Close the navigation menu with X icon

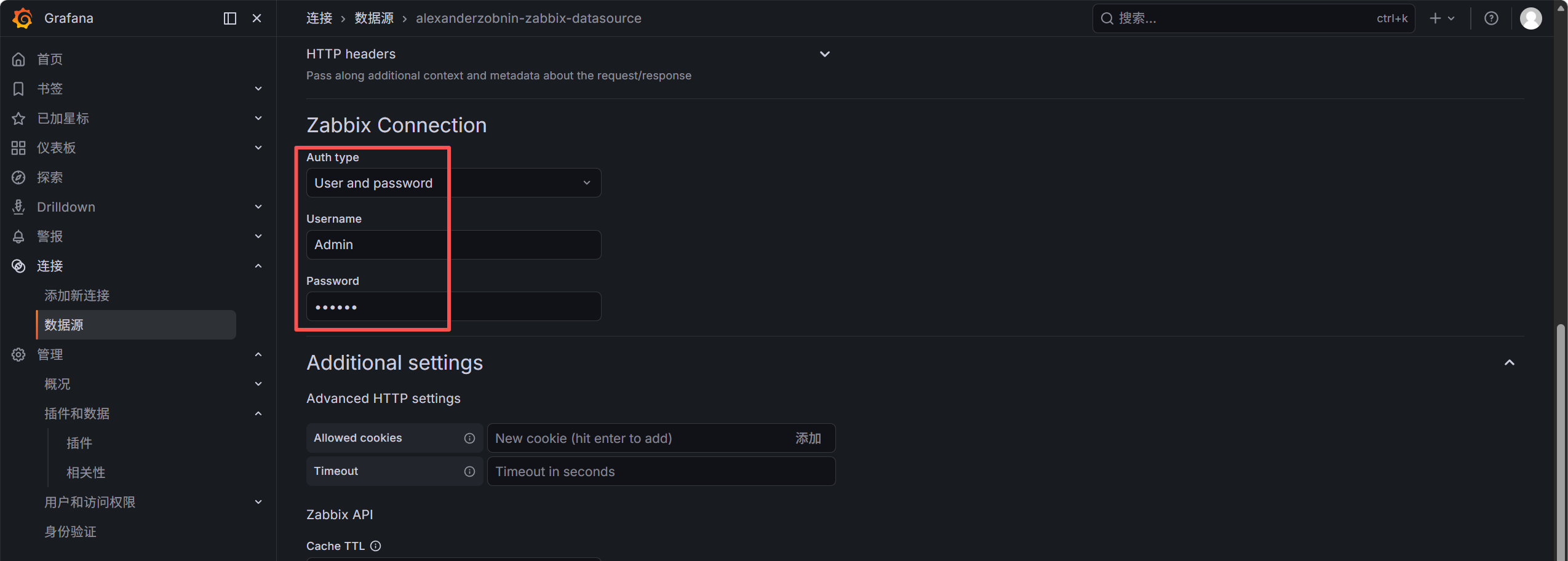(x=257, y=18)
